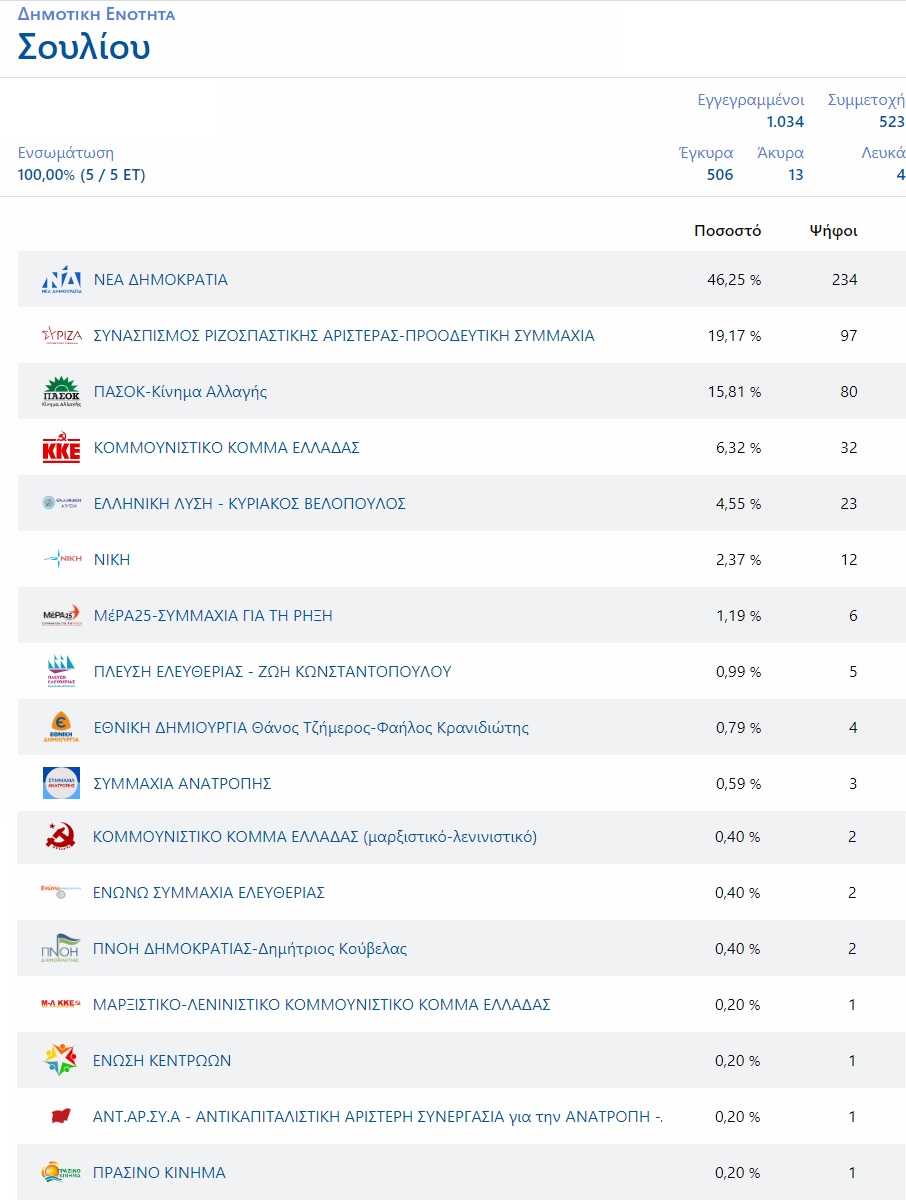This screenshot has height=1200, width=906.
Task: Open ΕΛΛΗΝΙΚΗ ΛΥΣΗ - ΚΥΡΙΑΚΟΣ ΒΕΛΟΠΟΥΛΟΣ link
Action: tap(250, 504)
